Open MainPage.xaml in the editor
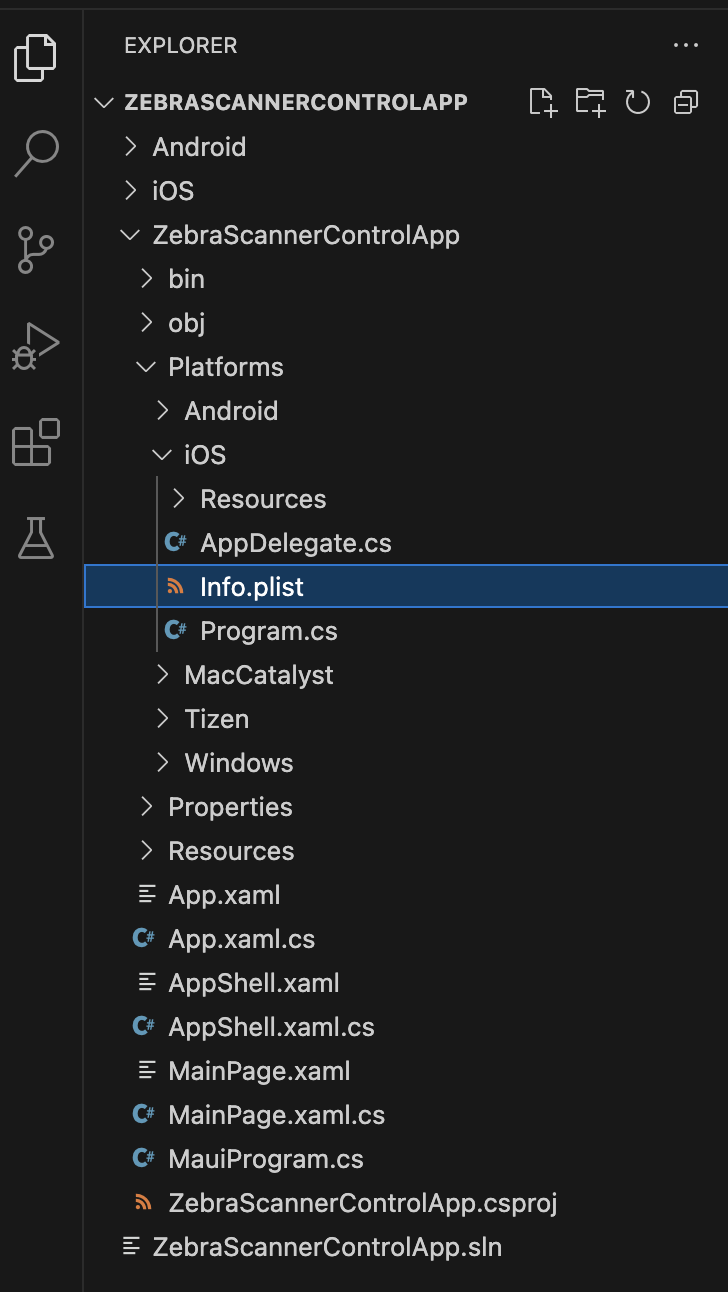The width and height of the screenshot is (728, 1292). (259, 1071)
